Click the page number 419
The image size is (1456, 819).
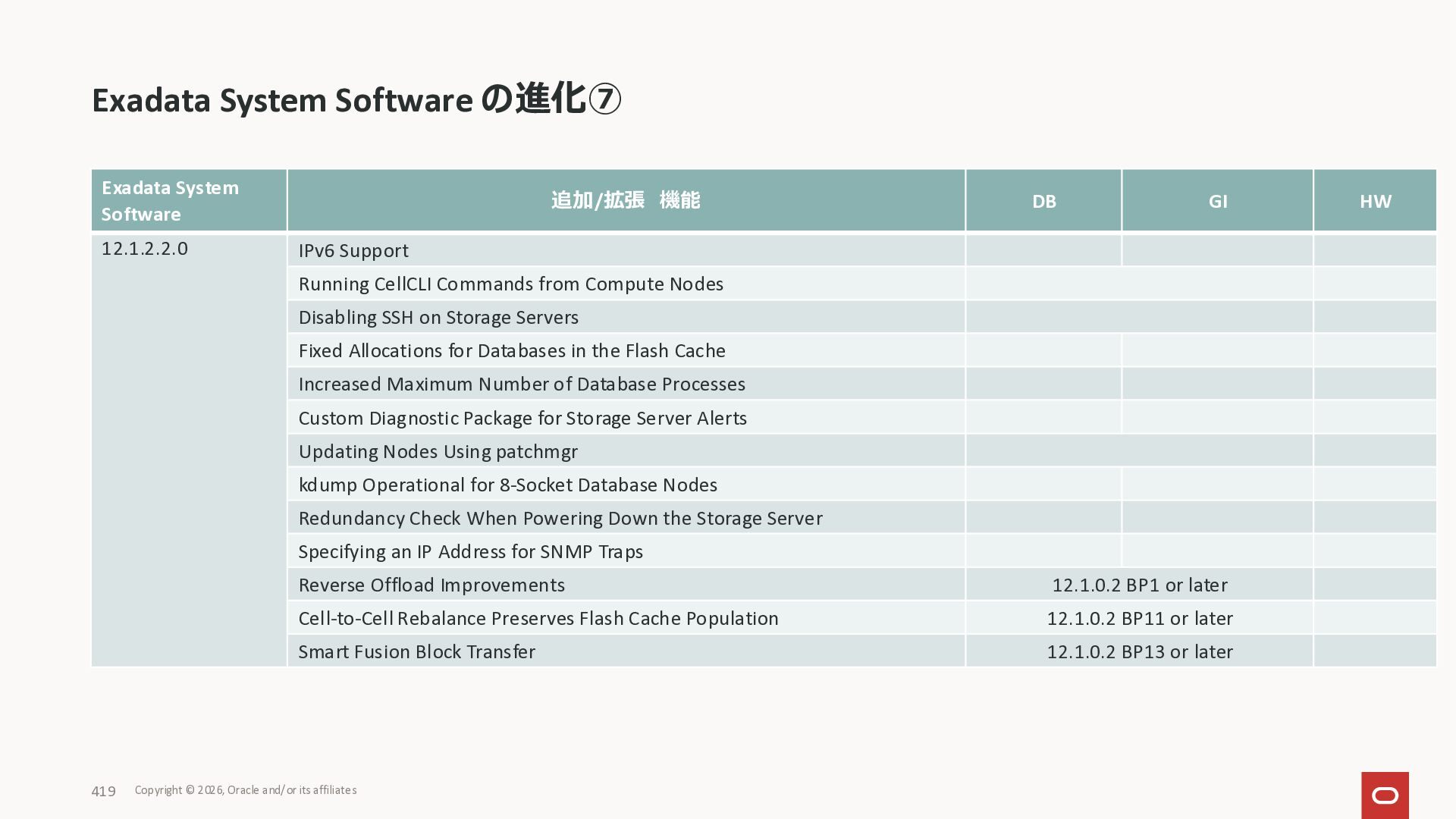coord(103,791)
